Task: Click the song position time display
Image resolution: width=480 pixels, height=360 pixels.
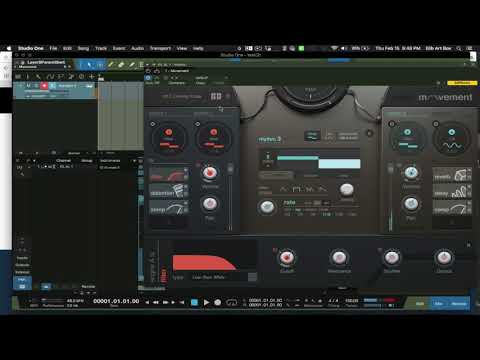Action: [x=116, y=301]
